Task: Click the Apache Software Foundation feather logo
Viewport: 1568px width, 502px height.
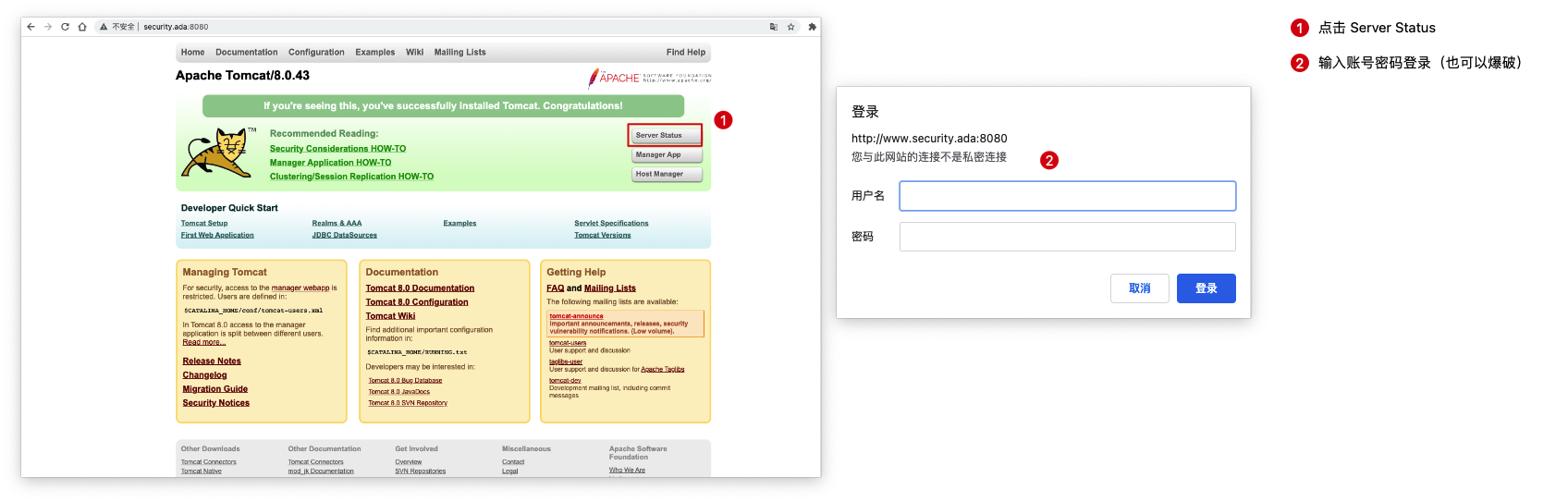Action: pyautogui.click(x=650, y=77)
